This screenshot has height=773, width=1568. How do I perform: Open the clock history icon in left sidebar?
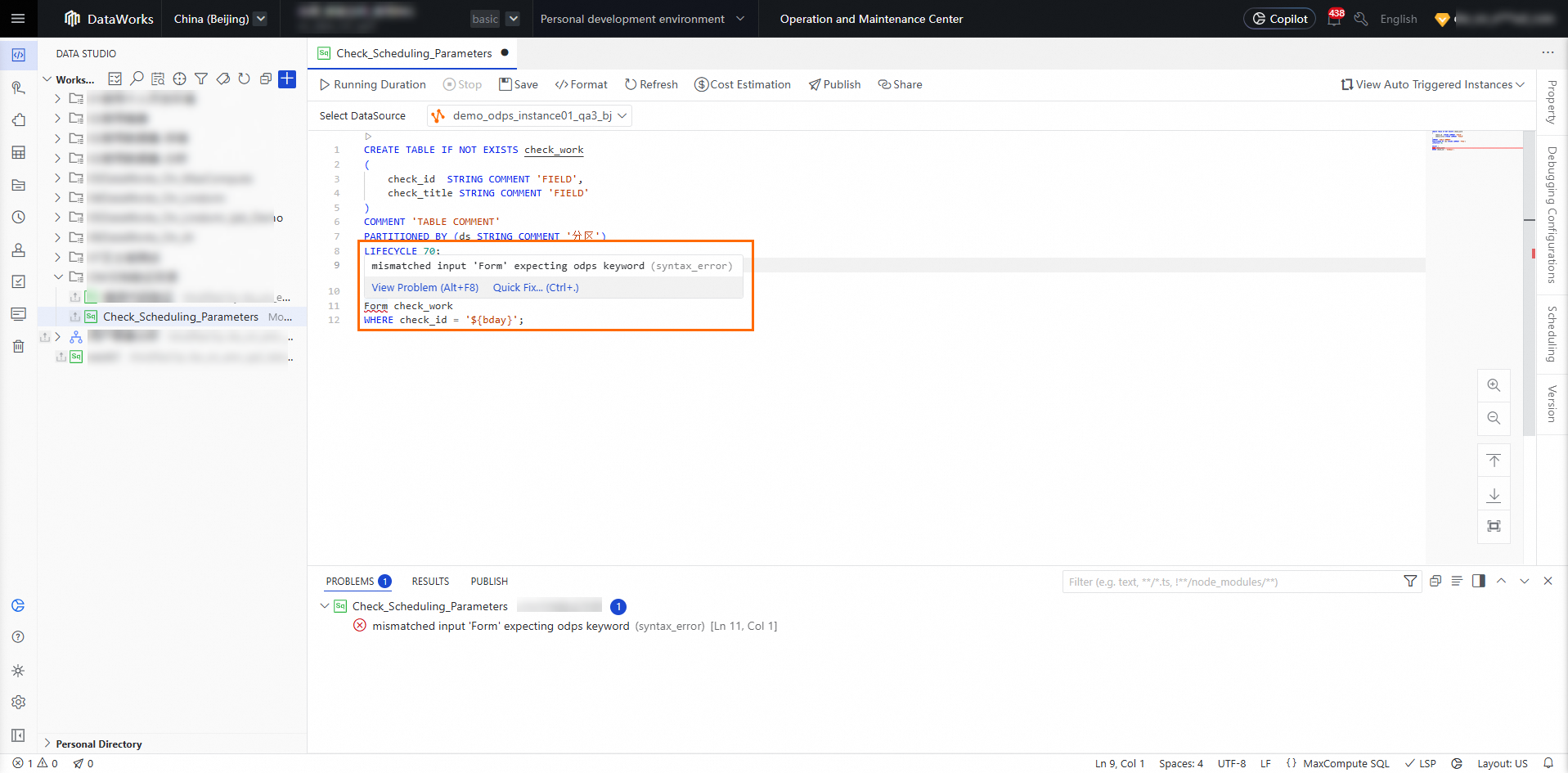pos(18,218)
